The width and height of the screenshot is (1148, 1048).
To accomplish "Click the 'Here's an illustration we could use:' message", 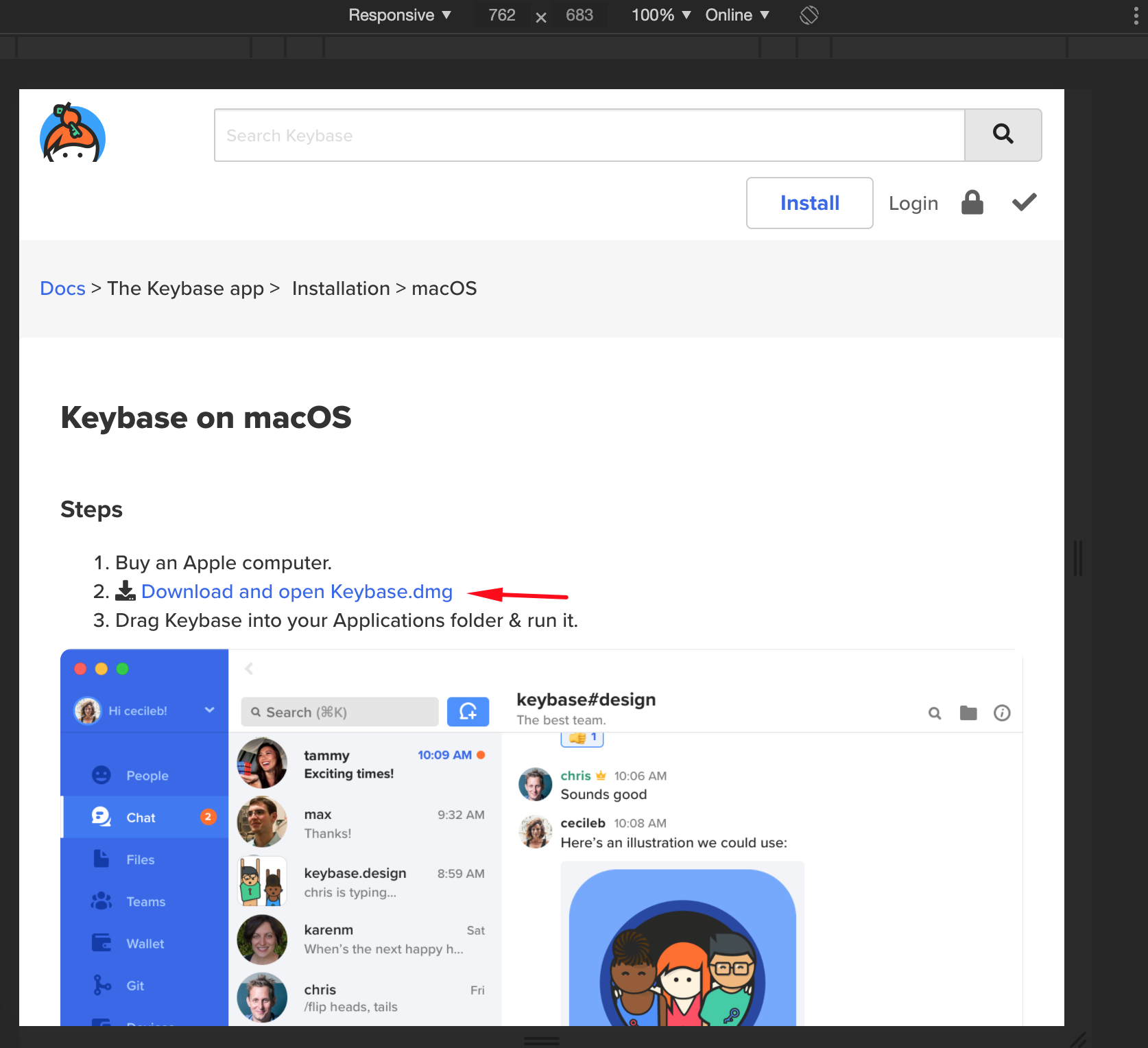I will 674,843.
